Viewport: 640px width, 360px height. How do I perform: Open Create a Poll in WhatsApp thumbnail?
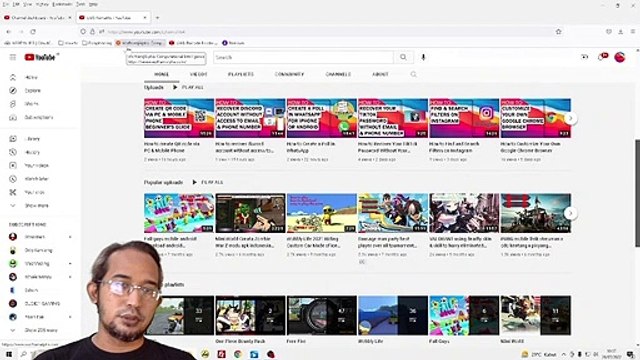[322, 118]
